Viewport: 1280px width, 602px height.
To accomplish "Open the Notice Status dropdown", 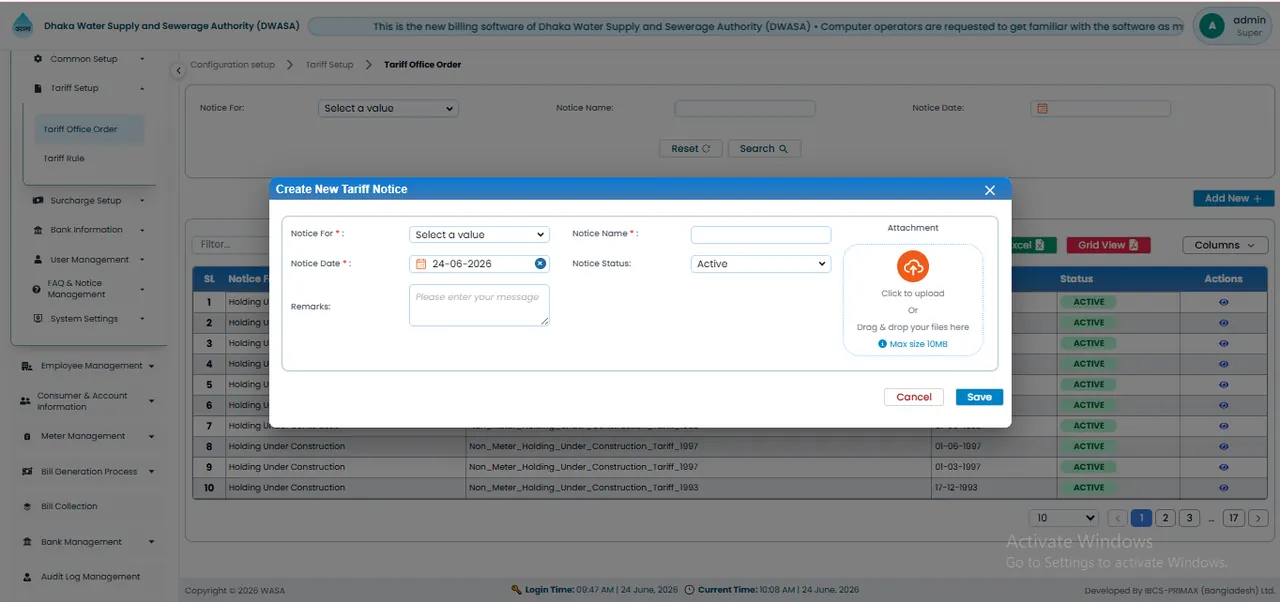I will point(761,264).
